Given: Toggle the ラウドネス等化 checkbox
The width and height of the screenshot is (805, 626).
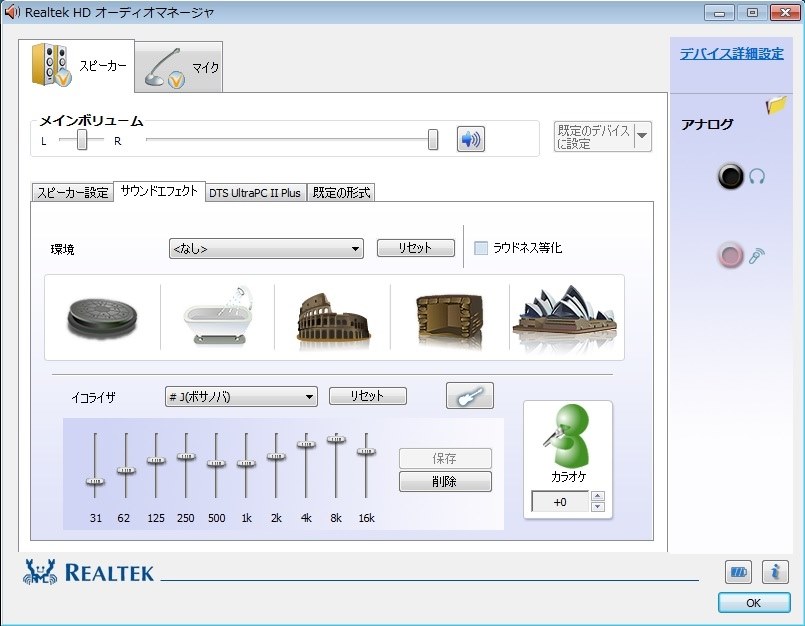Looking at the screenshot, I should [481, 248].
